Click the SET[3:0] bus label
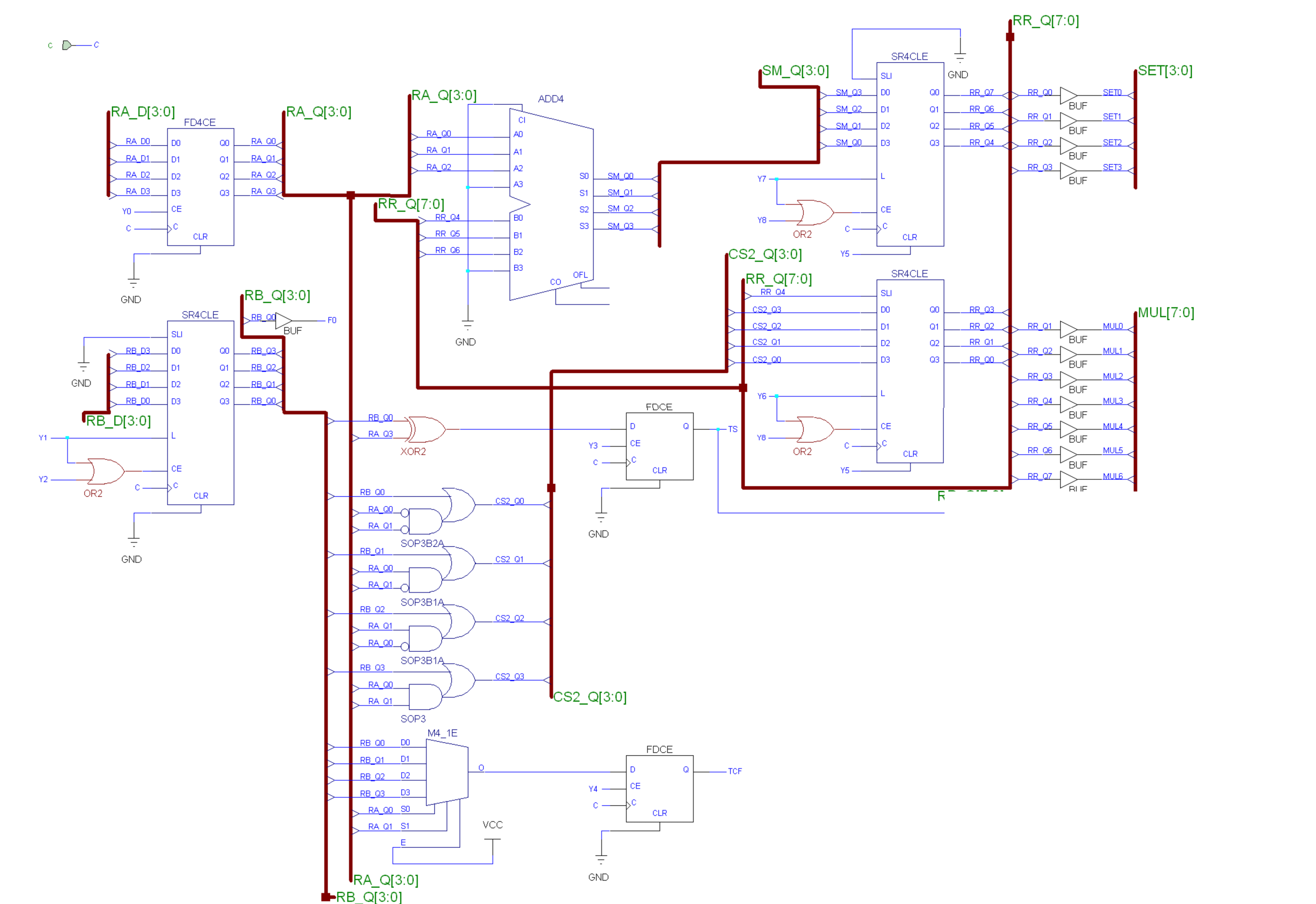1316x904 pixels. coord(1165,71)
